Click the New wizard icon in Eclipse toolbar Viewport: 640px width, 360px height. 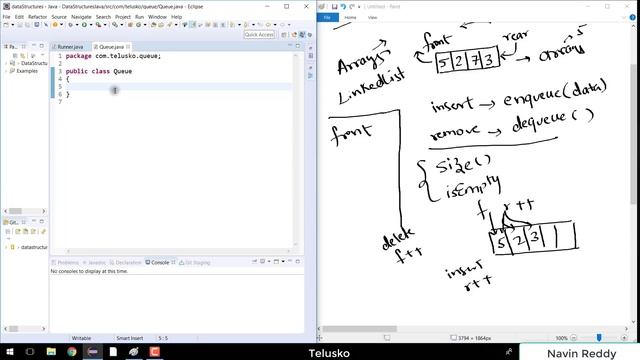(x=6, y=25)
